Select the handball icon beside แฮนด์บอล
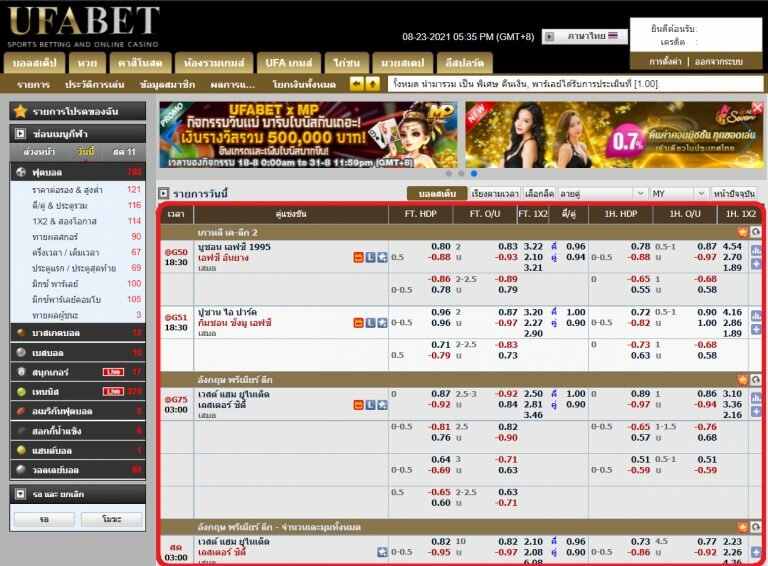 (21, 450)
